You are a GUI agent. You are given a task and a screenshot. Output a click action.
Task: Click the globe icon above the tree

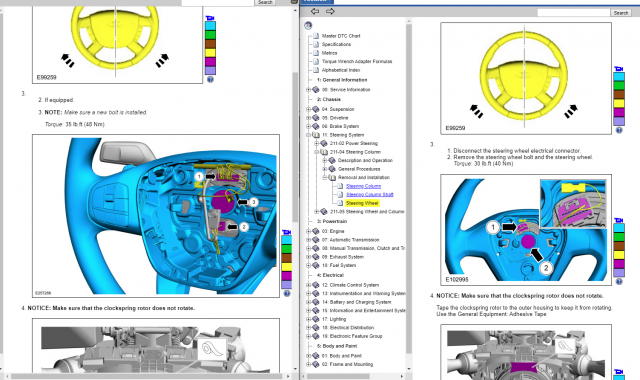click(308, 25)
